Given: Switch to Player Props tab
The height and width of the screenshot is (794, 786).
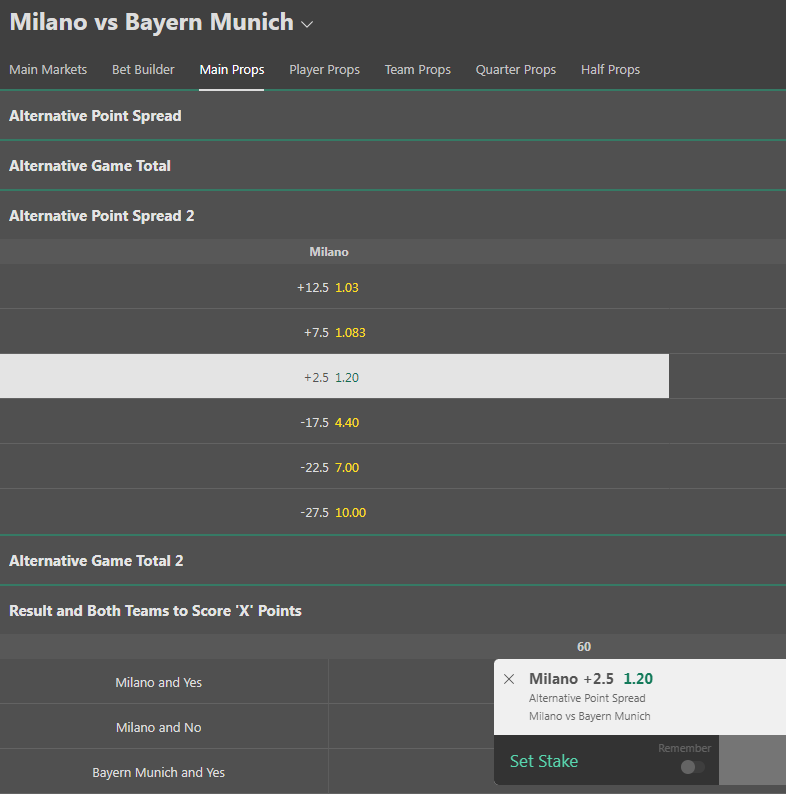Looking at the screenshot, I should pos(324,69).
